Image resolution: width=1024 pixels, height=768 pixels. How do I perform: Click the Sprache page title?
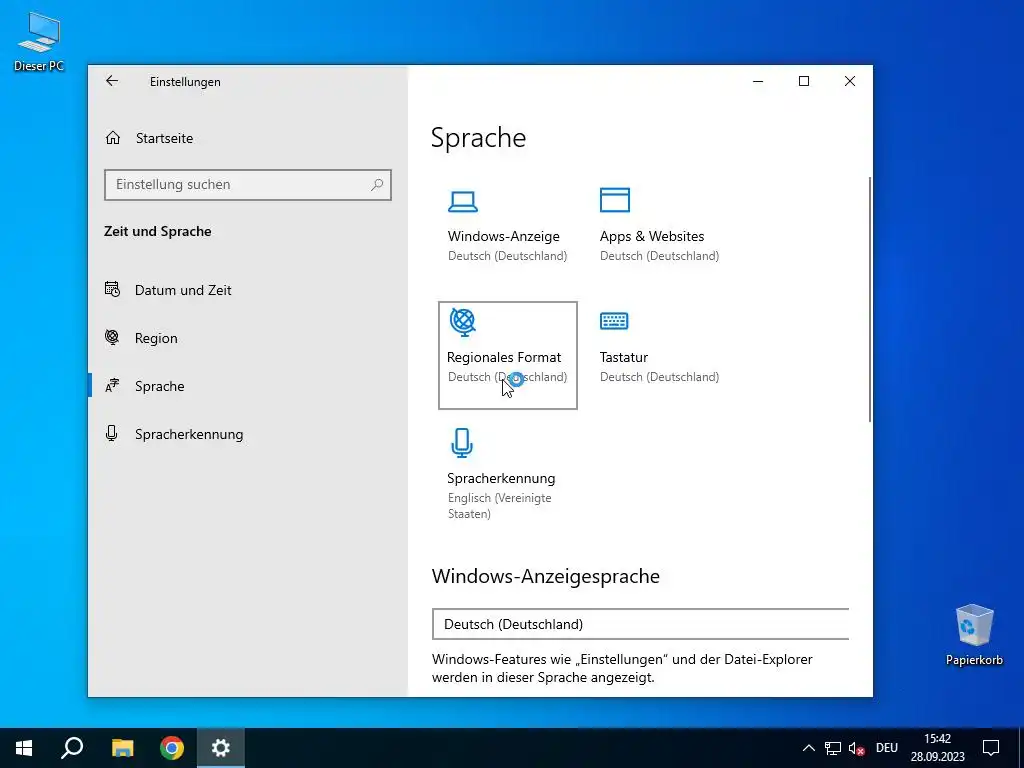coord(478,138)
